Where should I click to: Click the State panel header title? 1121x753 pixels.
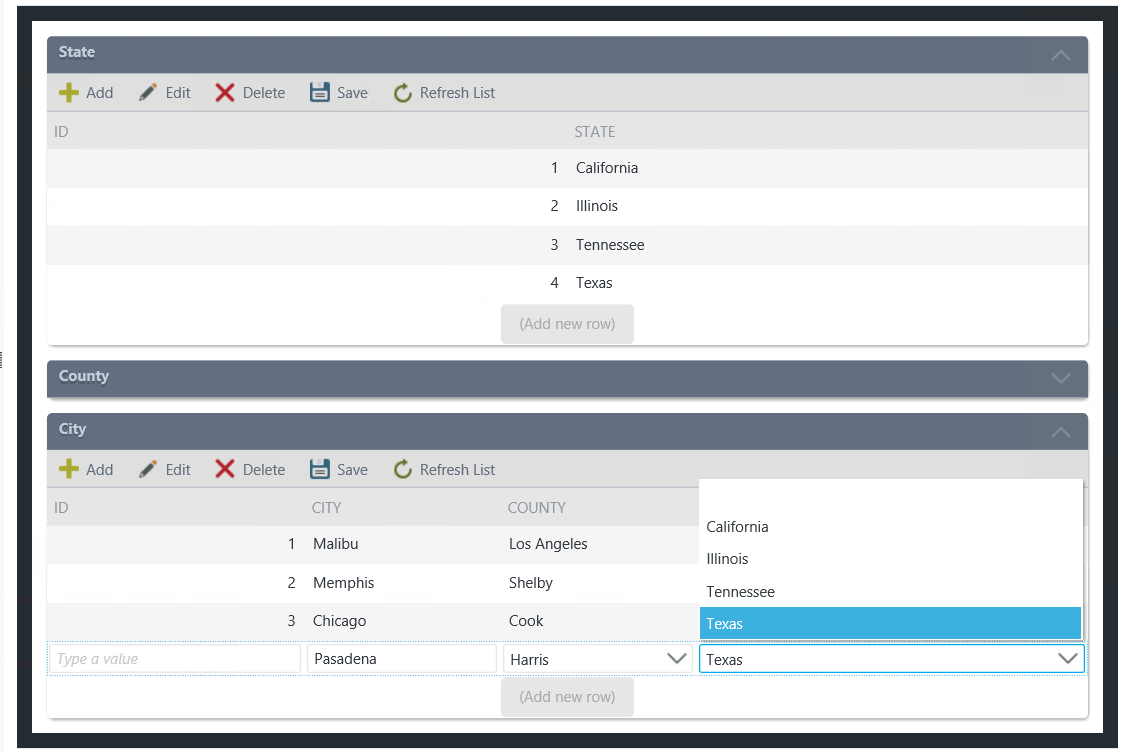[76, 52]
